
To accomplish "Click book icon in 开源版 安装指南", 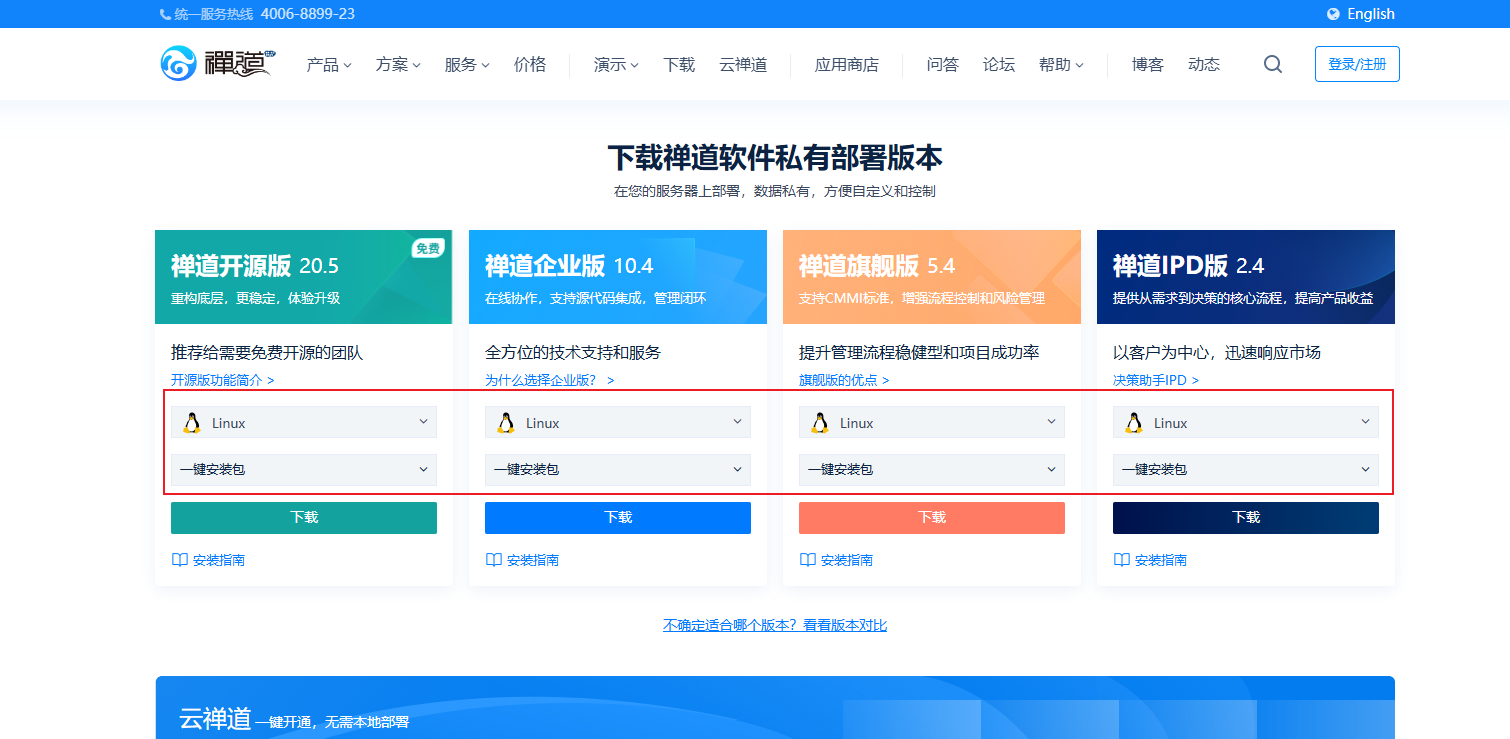I will pyautogui.click(x=180, y=560).
